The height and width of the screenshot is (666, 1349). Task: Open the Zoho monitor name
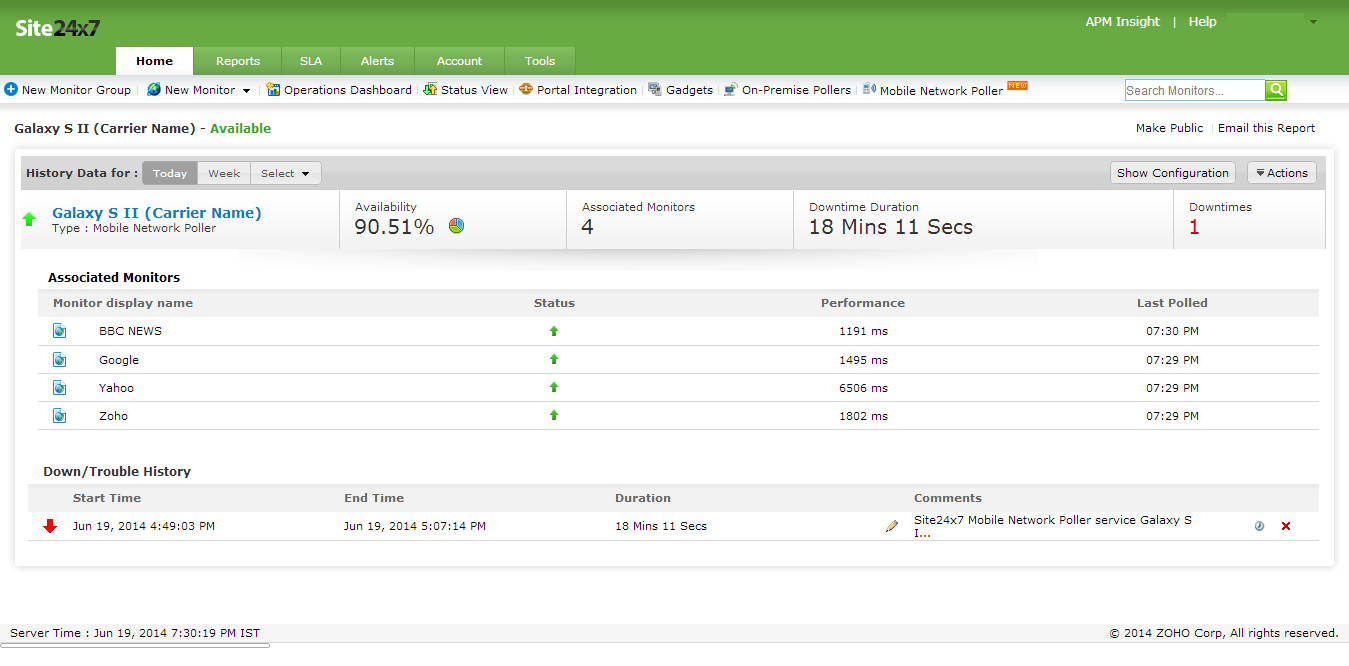click(x=113, y=416)
